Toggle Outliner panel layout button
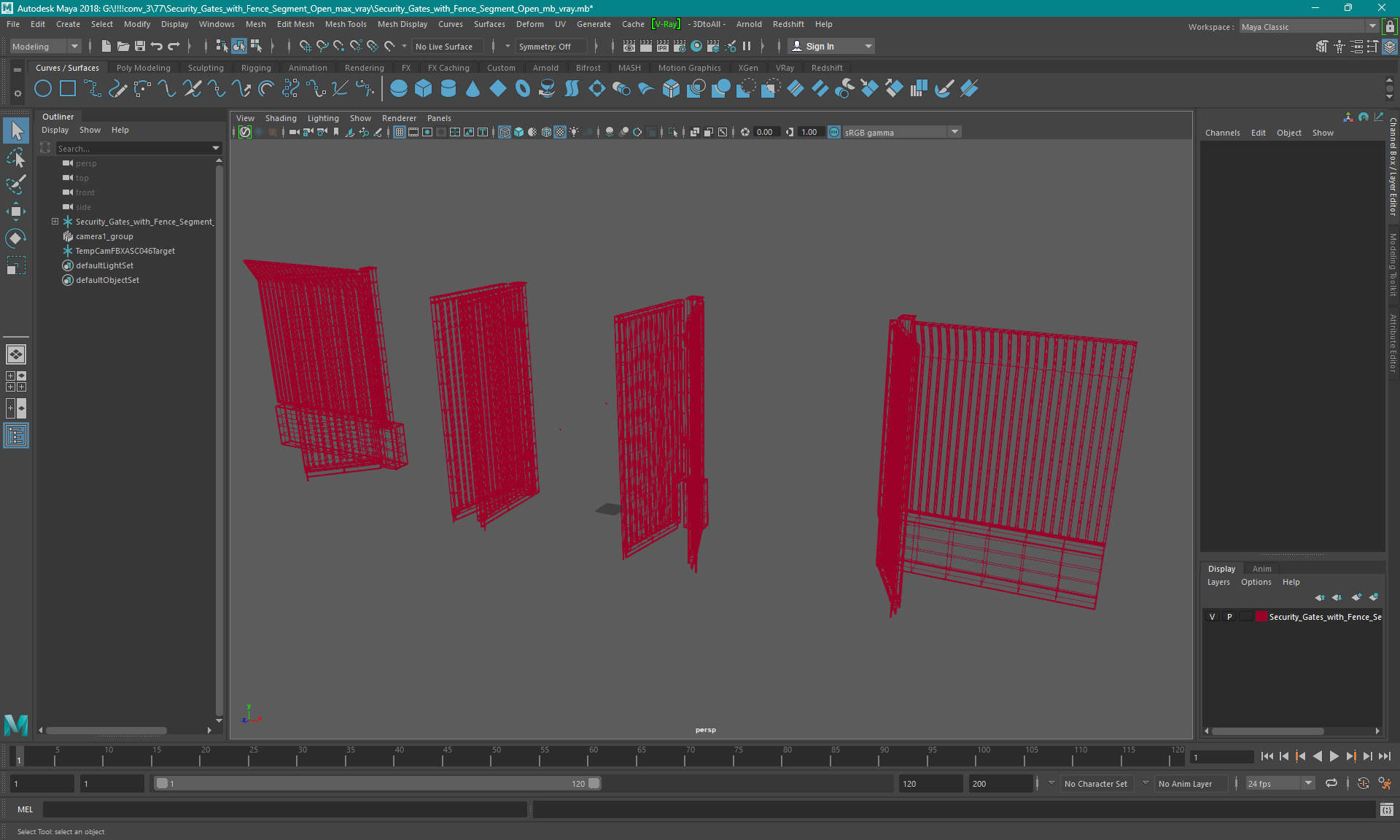Screen dimensions: 1400x840 pos(16,436)
